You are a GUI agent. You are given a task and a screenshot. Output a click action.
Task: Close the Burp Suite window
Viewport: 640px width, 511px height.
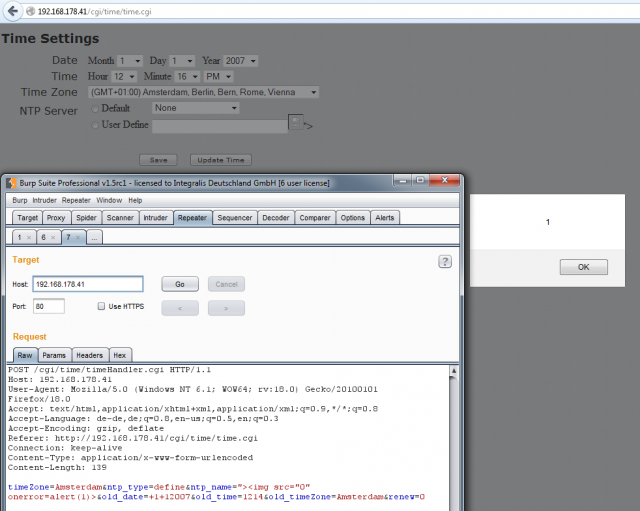coord(444,180)
